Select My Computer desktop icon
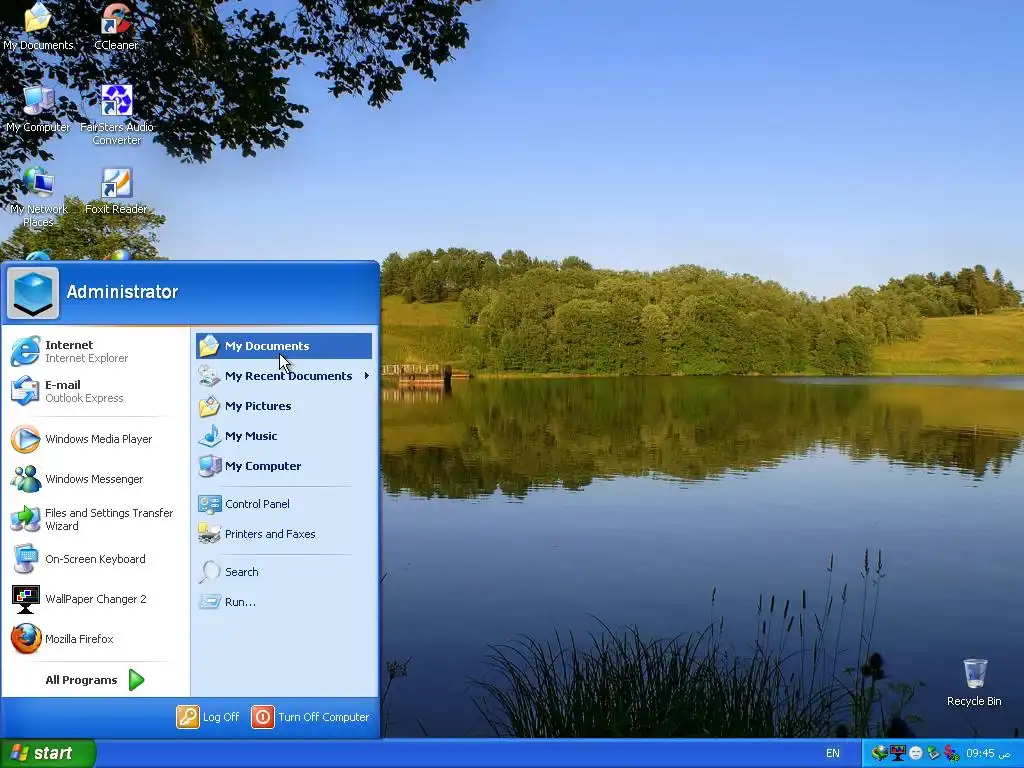 coord(38,109)
